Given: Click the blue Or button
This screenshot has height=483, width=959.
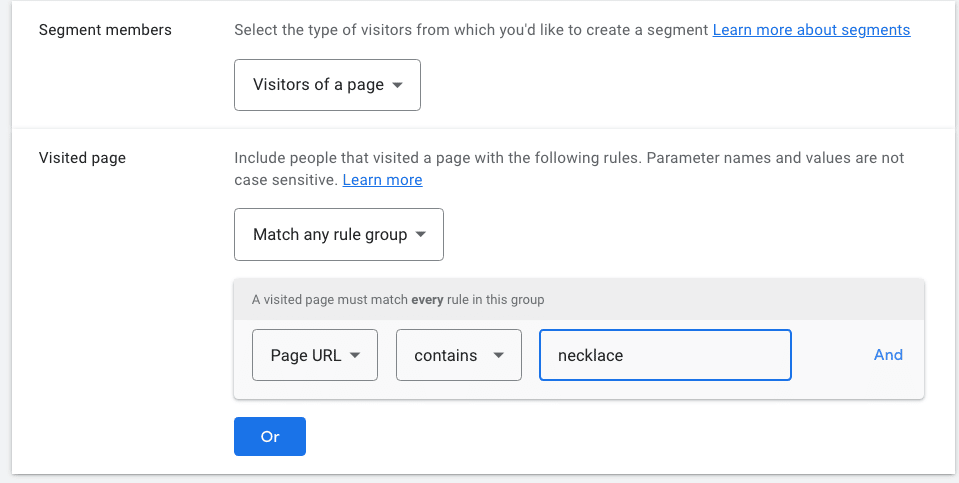Looking at the screenshot, I should point(270,437).
